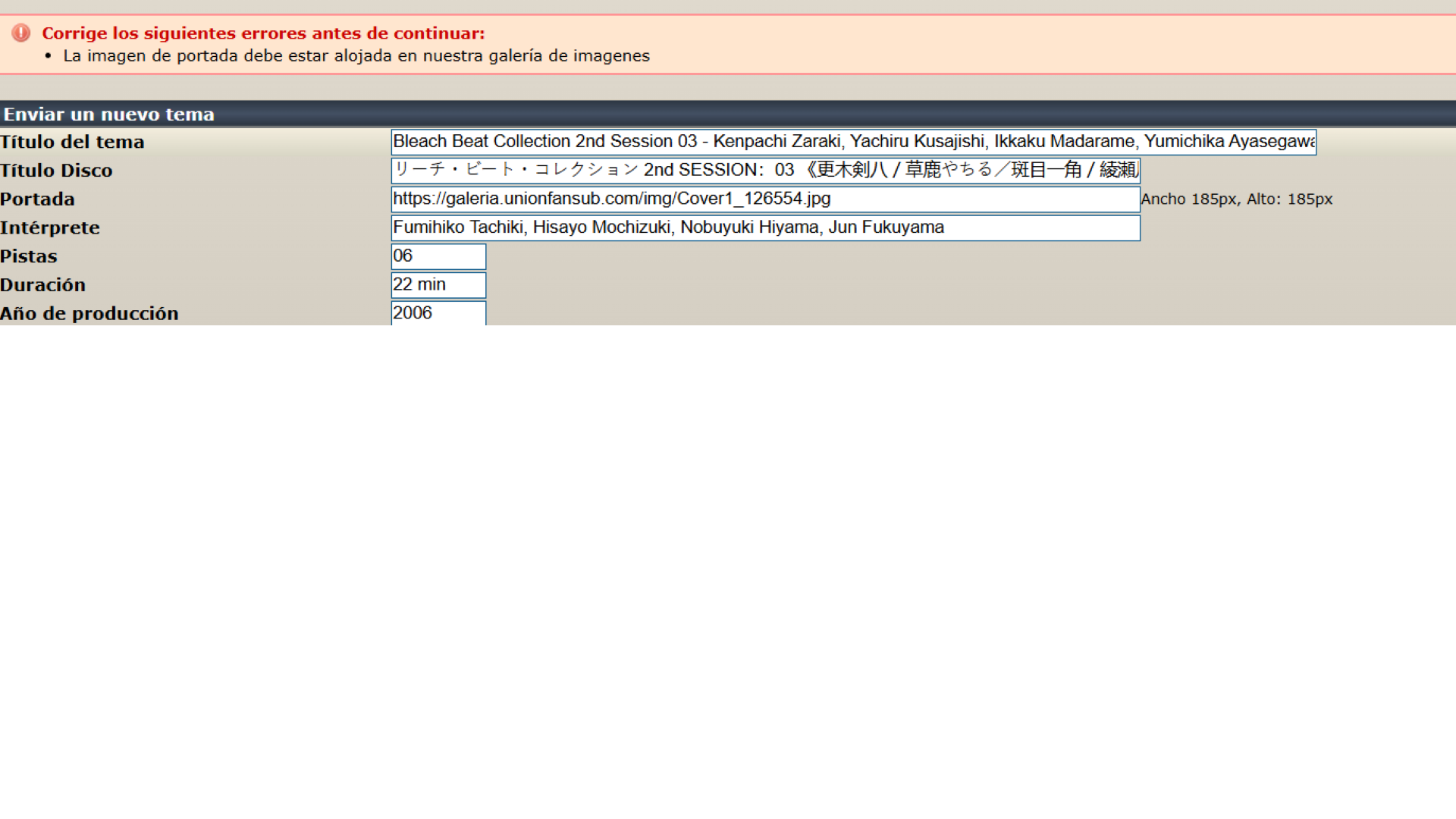This screenshot has width=1456, height=819.
Task: Click the Año de producción field showing 2006
Action: point(438,313)
